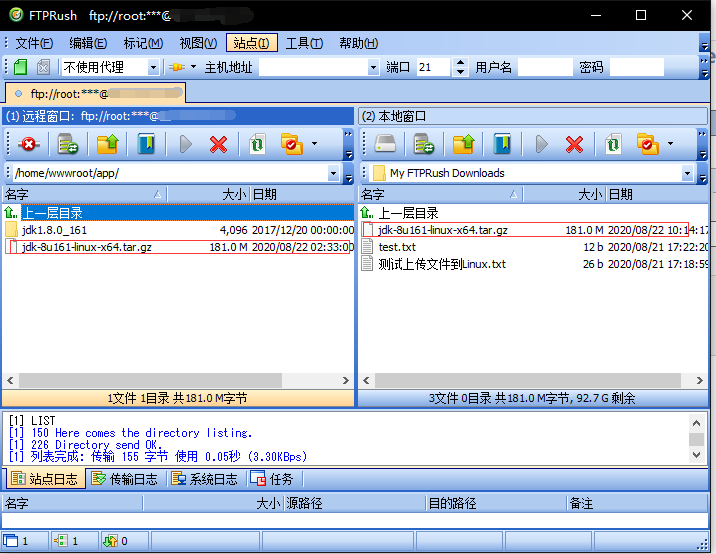Open local folder checkmark dropdown arrow
This screenshot has height=554, width=716.
coord(670,144)
